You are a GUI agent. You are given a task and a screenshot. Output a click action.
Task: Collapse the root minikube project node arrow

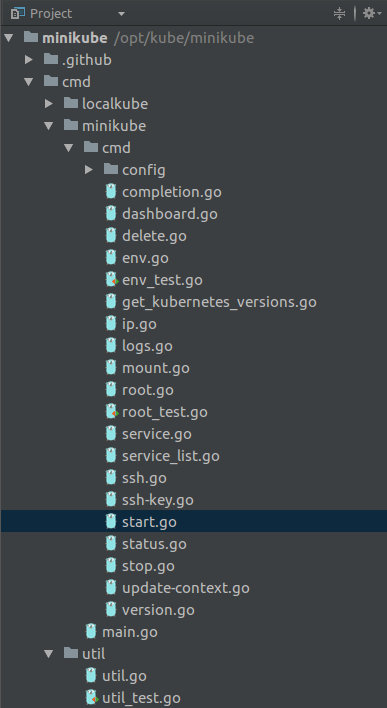coord(8,37)
